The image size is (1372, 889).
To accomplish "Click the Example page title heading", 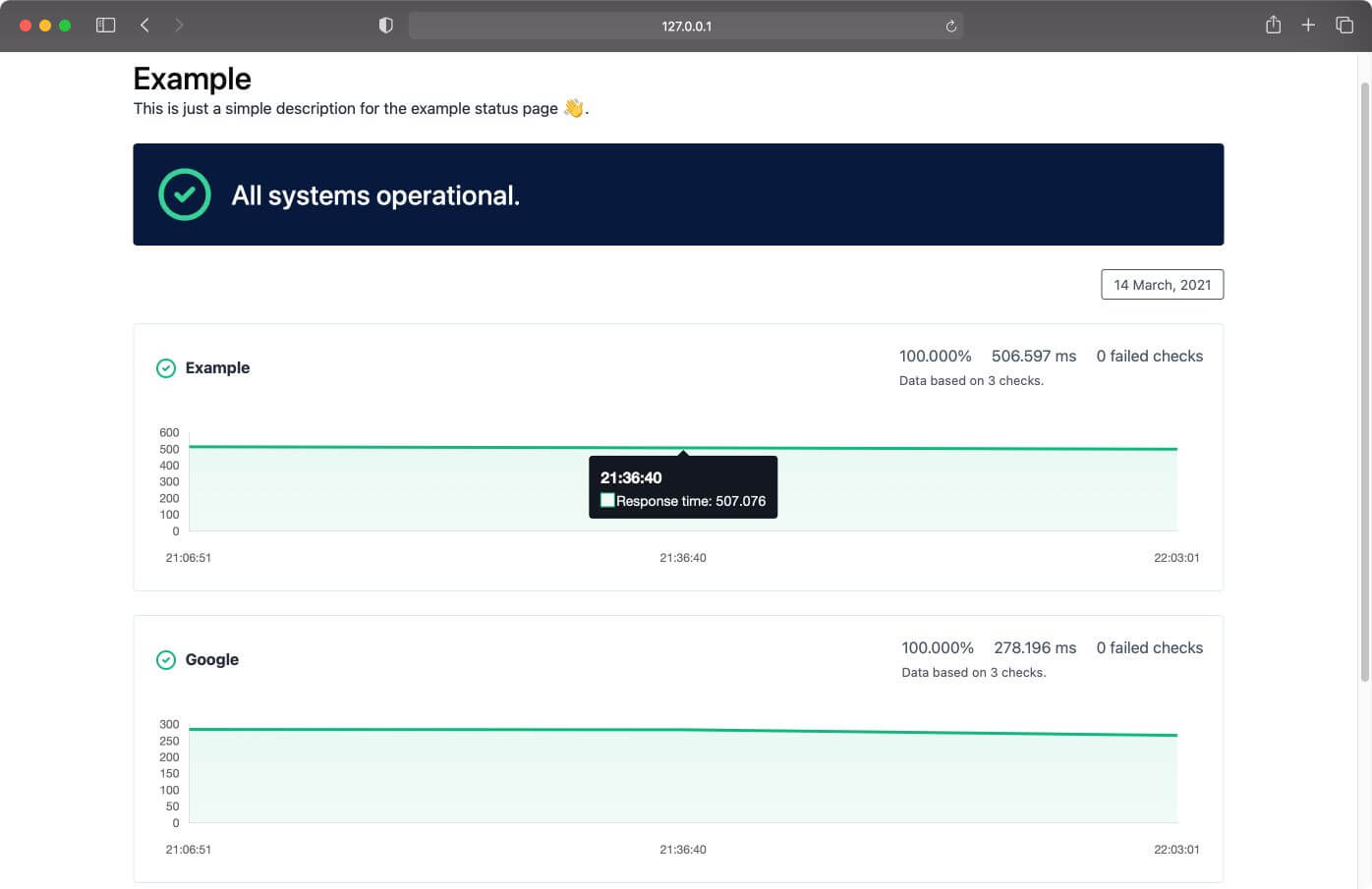I will (192, 78).
